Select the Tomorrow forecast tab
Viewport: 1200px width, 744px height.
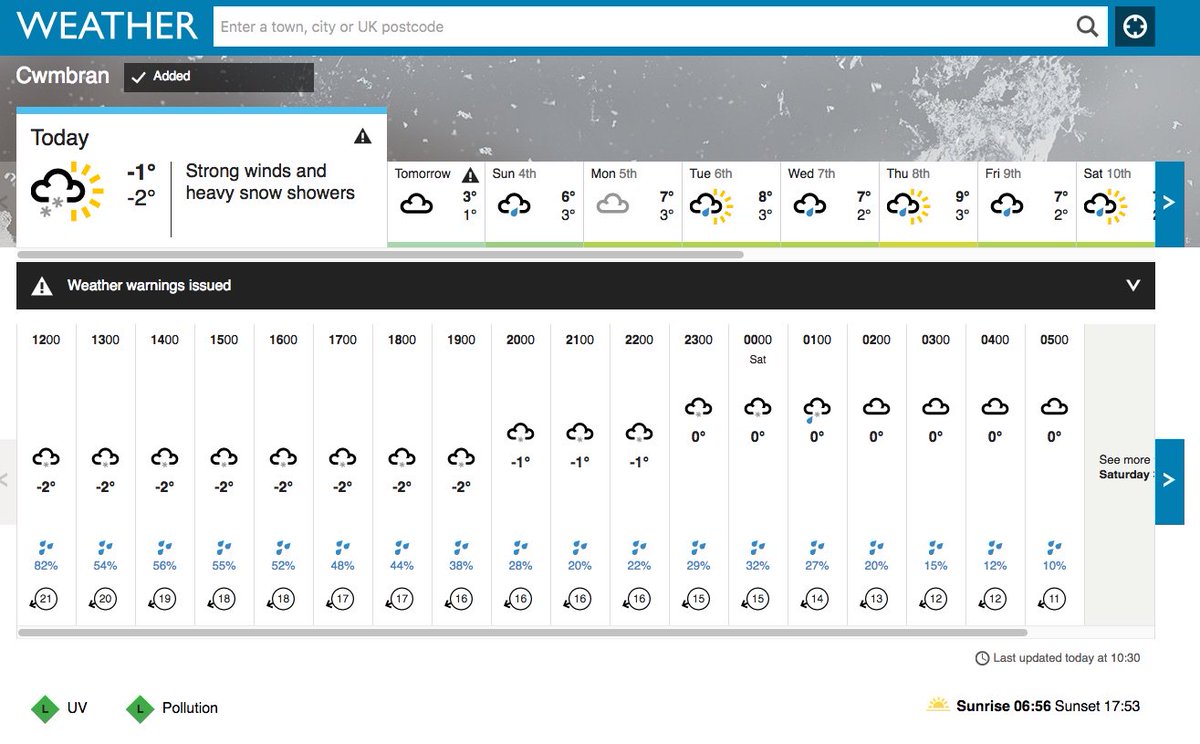(435, 203)
